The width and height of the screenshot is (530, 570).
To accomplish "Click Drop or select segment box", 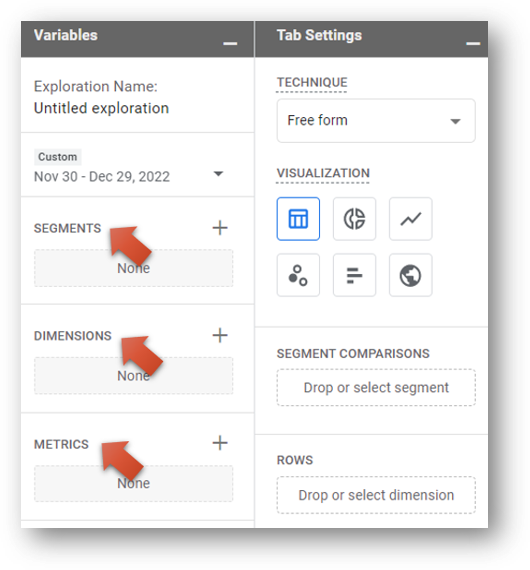I will (x=376, y=388).
